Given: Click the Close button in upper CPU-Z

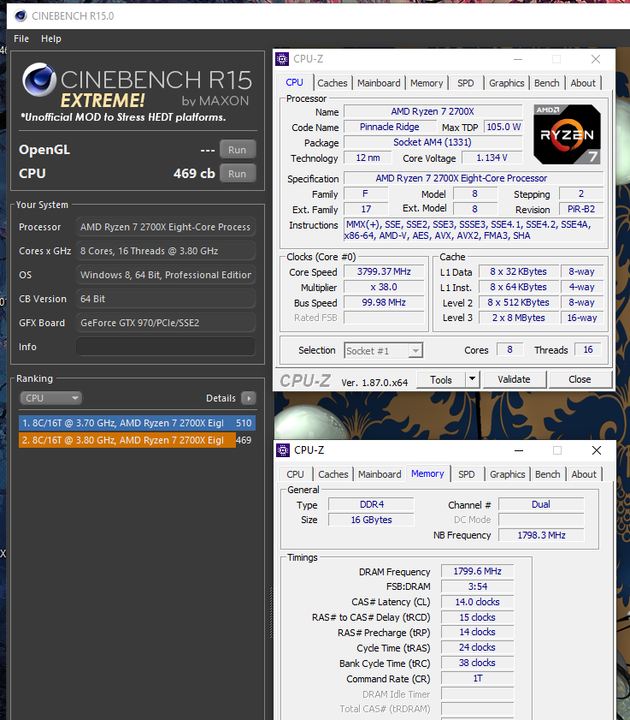Looking at the screenshot, I should [580, 380].
